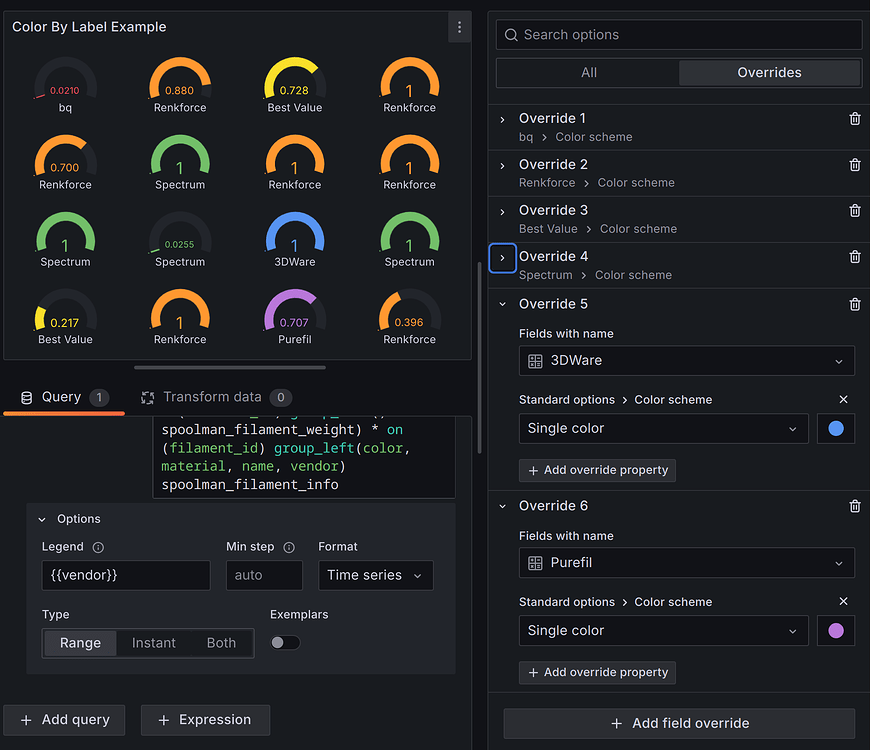Expand Override 2 for Renkforce
Screen dimensions: 870x750
503,164
